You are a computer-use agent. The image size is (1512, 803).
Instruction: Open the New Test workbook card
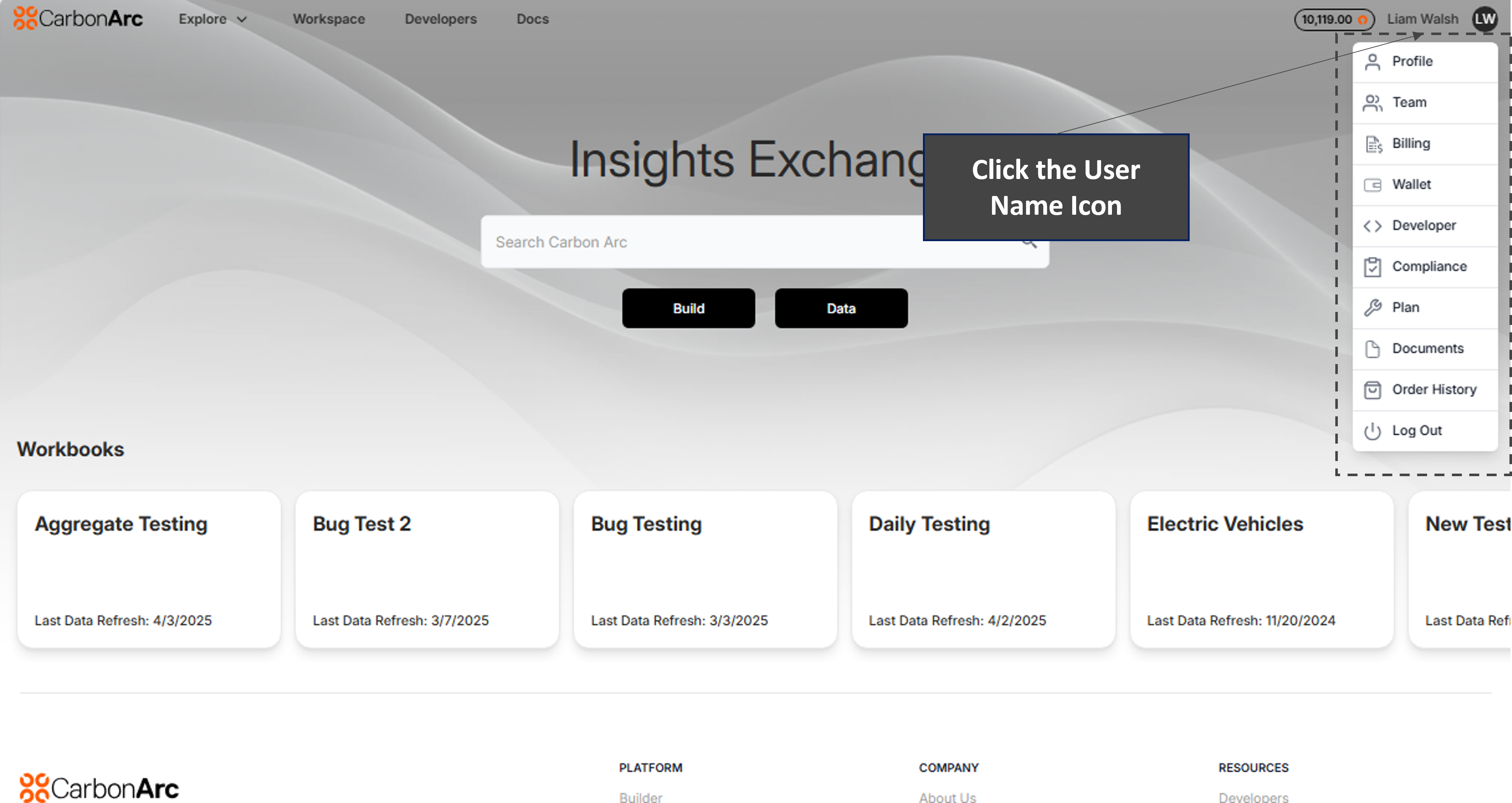point(1460,569)
